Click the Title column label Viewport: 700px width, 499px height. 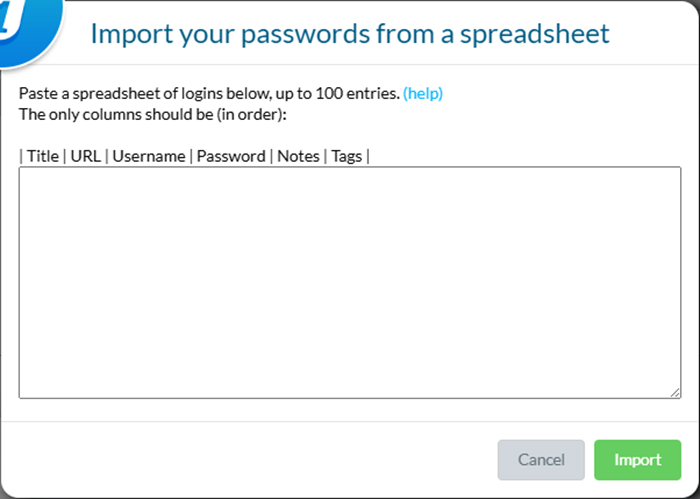pyautogui.click(x=43, y=156)
